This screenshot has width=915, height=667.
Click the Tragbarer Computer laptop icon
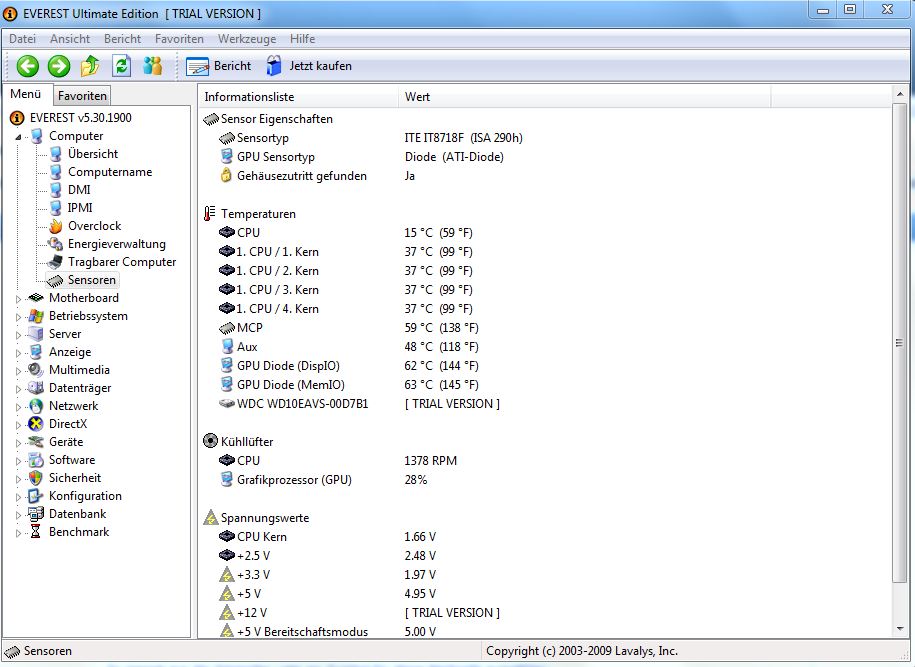point(55,262)
